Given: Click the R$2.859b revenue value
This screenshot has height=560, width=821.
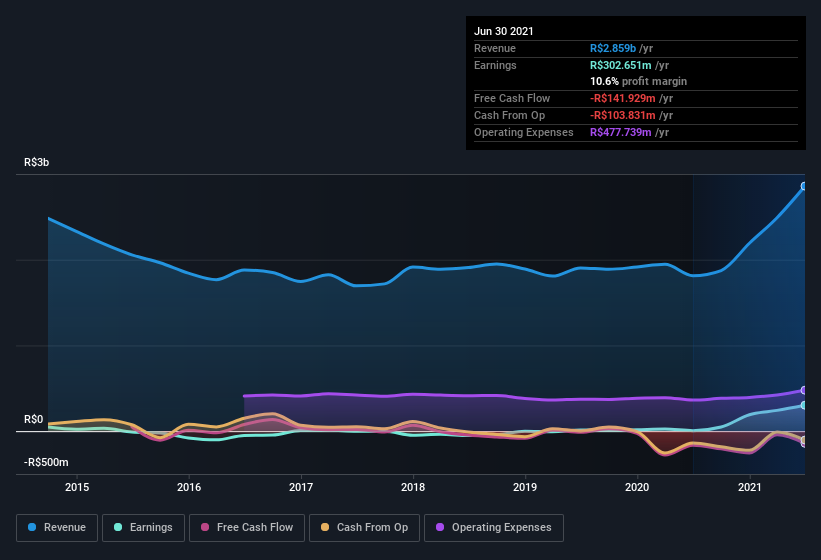Looking at the screenshot, I should pyautogui.click(x=613, y=48).
